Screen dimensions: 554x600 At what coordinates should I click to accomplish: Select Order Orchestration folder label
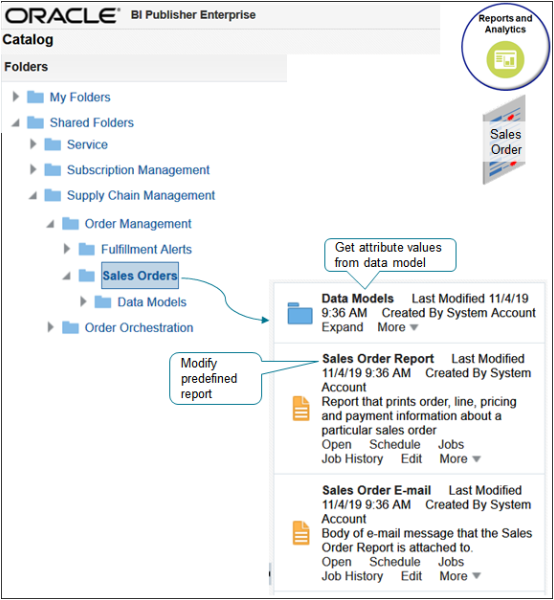(139, 328)
